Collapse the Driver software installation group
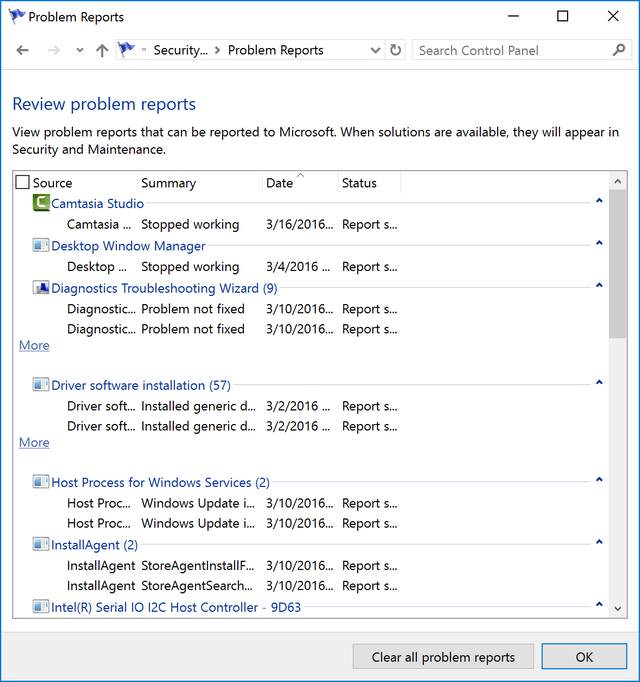 [x=599, y=383]
